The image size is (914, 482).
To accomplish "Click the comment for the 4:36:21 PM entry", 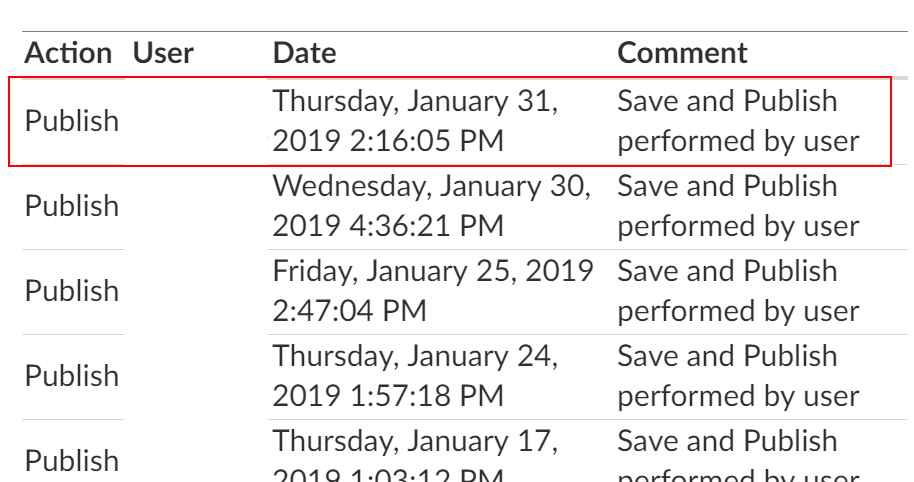I will (x=738, y=206).
